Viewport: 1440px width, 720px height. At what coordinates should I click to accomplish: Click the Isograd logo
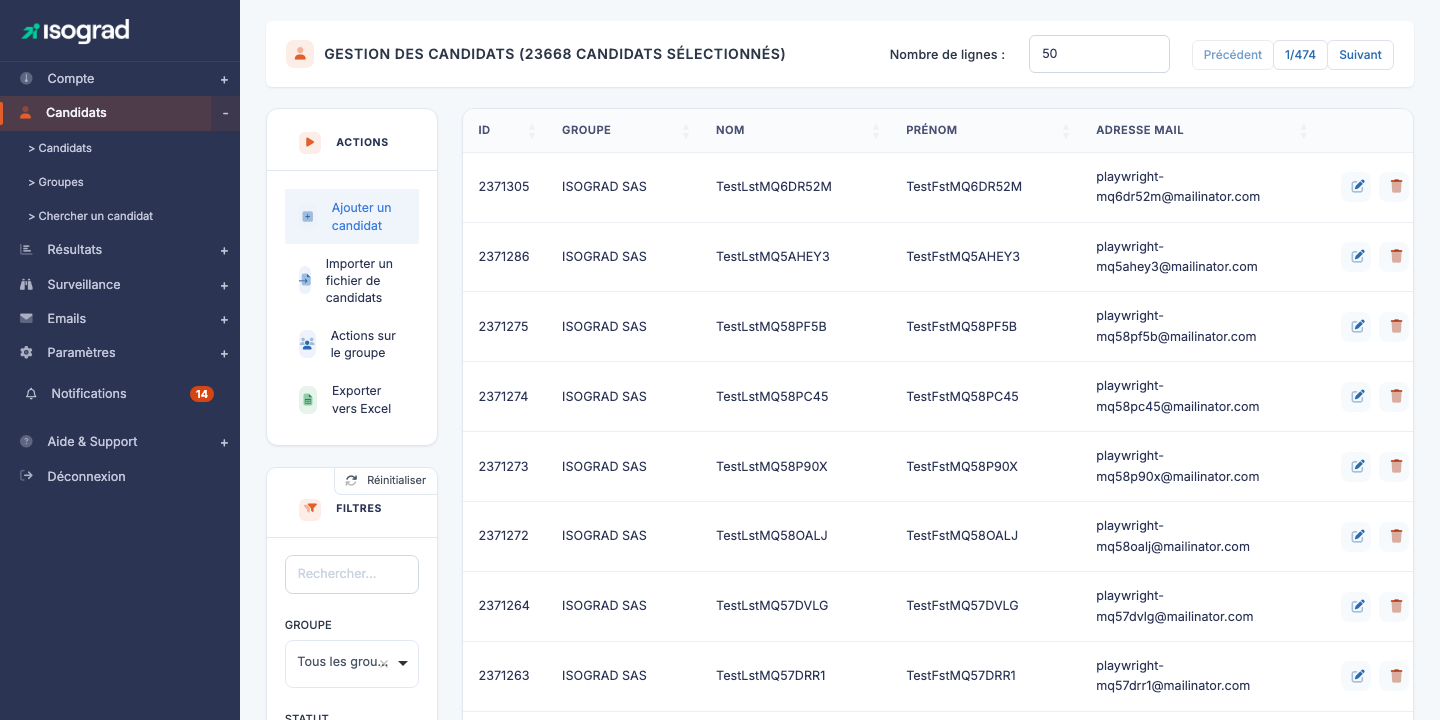pos(75,31)
